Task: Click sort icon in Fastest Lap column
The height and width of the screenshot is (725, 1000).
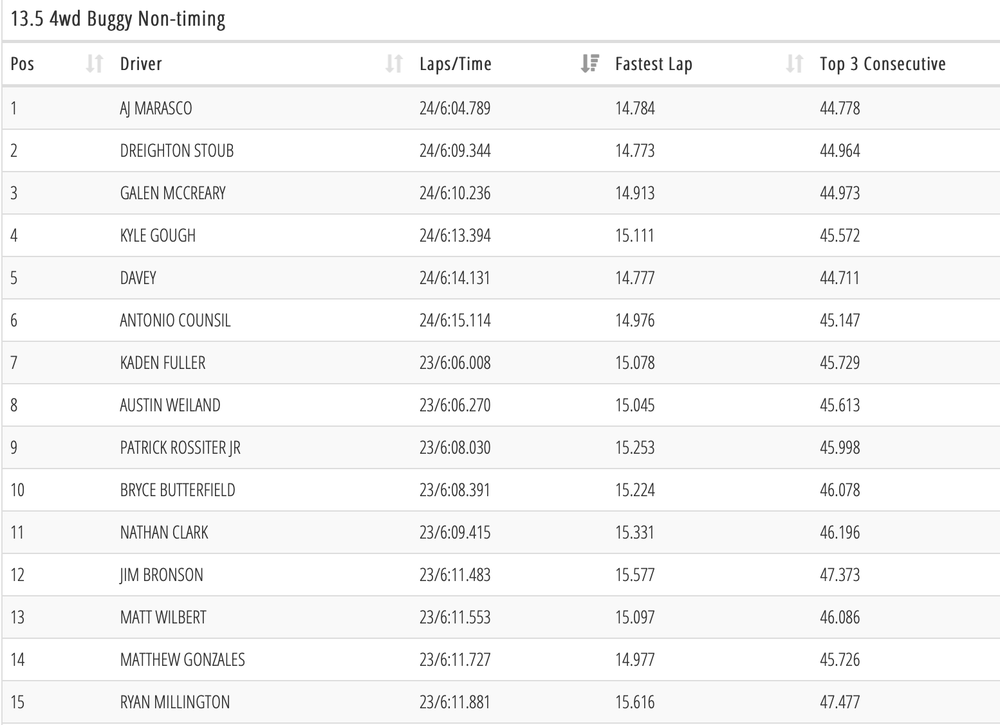Action: (794, 64)
